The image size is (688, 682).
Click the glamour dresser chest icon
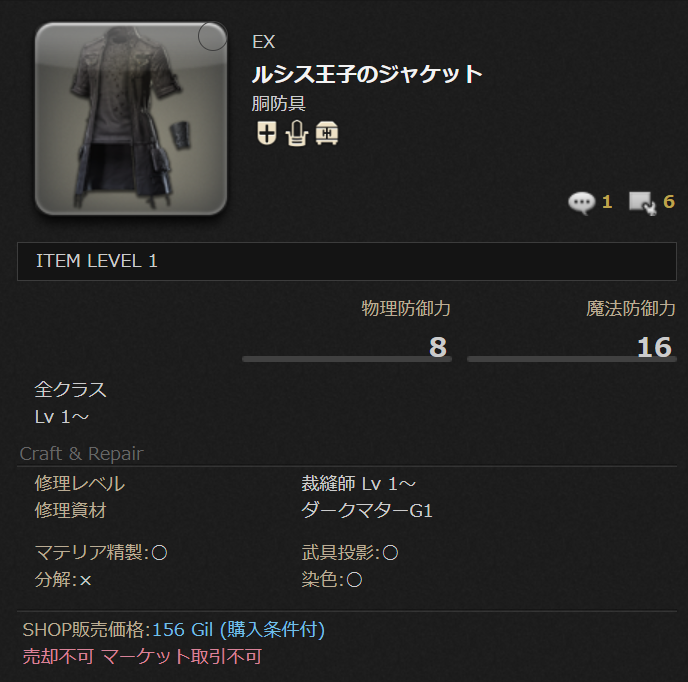pyautogui.click(x=327, y=133)
